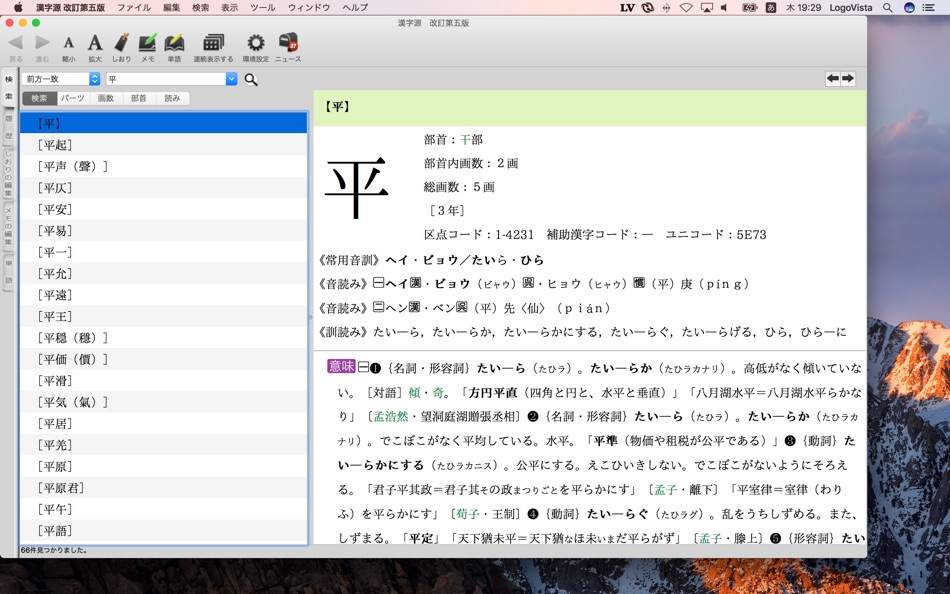950x594 pixels.
Task: Select the ［平語］ result row
Action: [x=164, y=530]
